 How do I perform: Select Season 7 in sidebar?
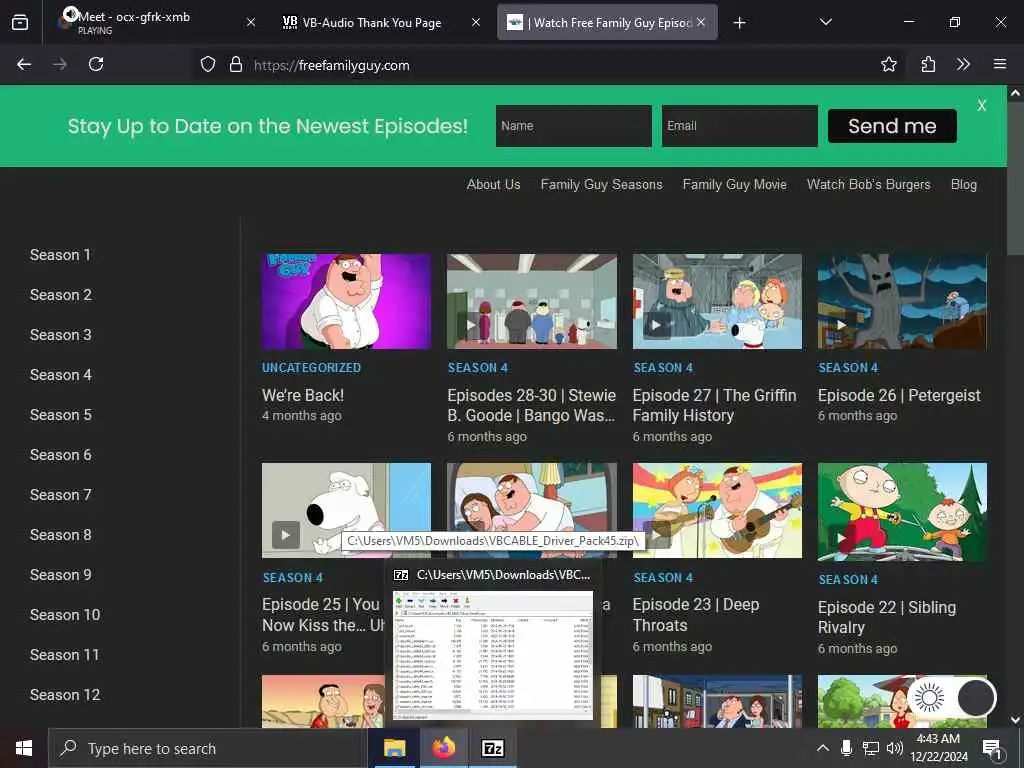pyautogui.click(x=61, y=495)
